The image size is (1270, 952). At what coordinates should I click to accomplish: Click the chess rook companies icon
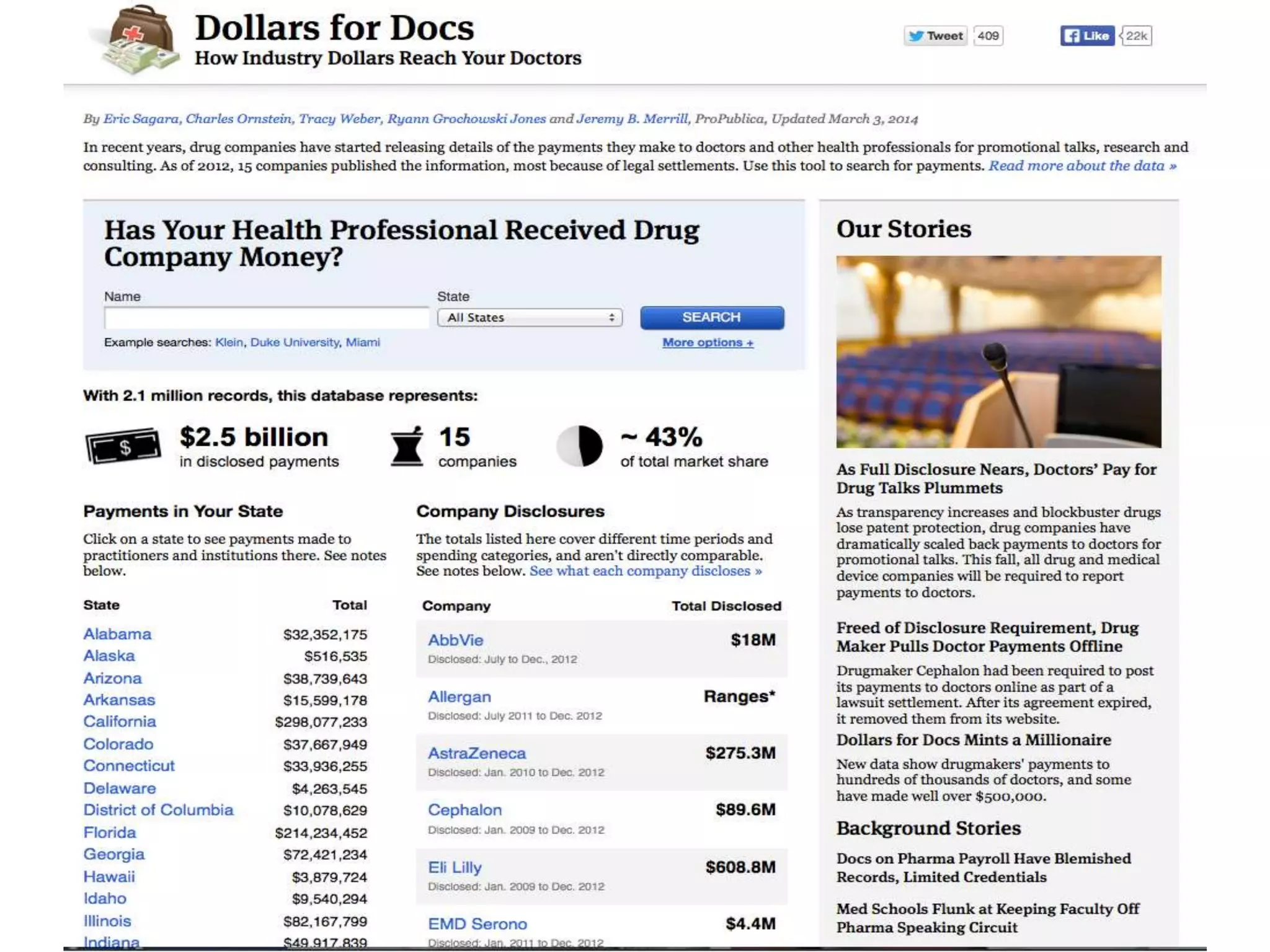coord(407,446)
